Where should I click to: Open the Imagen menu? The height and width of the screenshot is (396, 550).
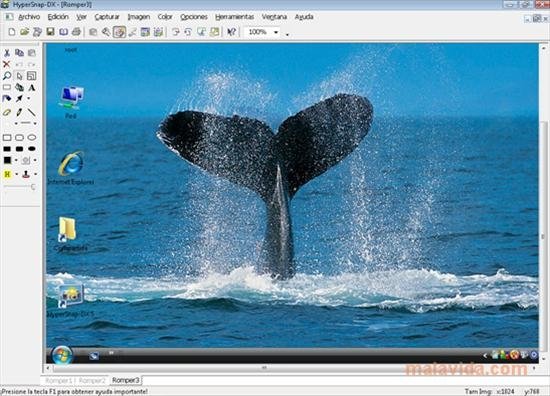139,17
